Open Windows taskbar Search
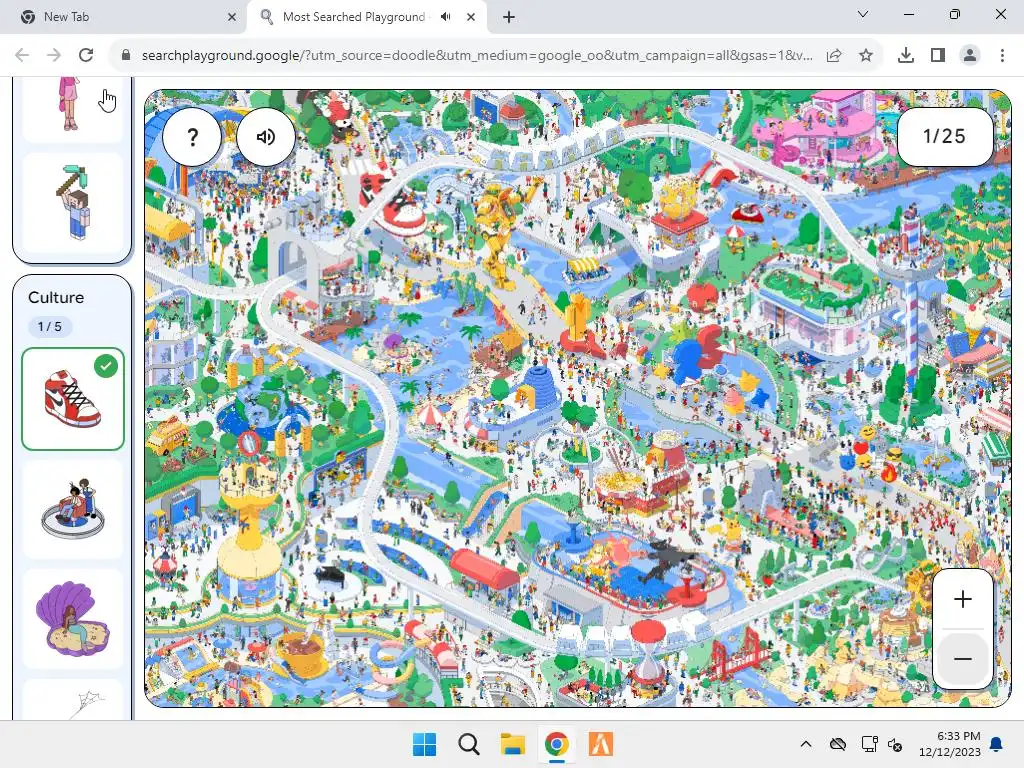This screenshot has width=1024, height=768. [468, 744]
